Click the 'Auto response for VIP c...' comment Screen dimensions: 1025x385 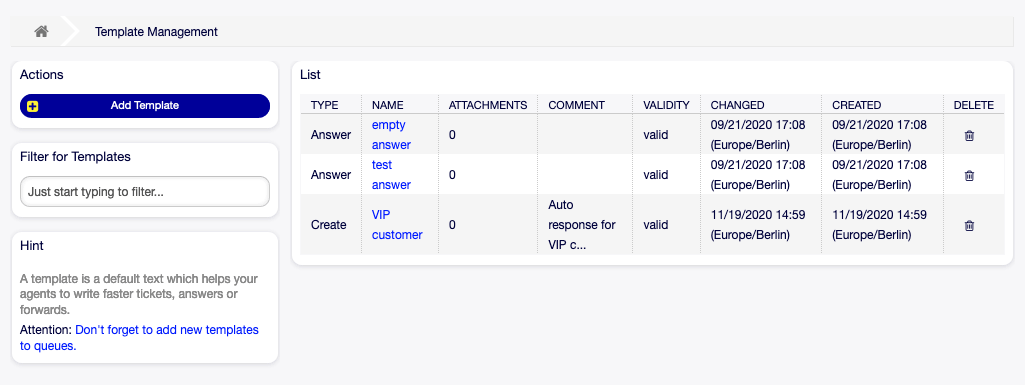click(x=582, y=224)
